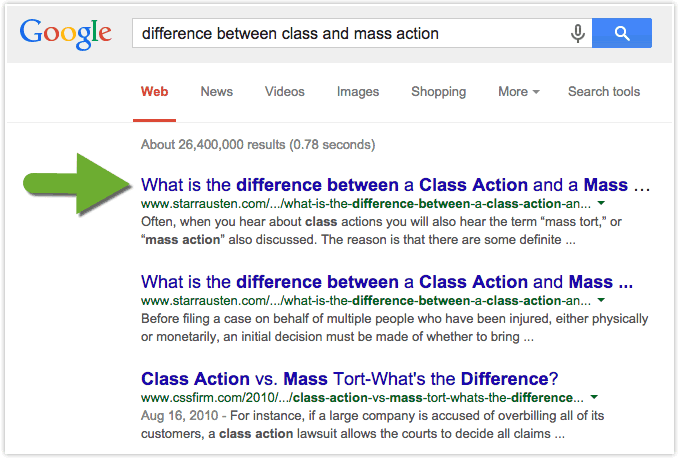This screenshot has width=678, height=459.
Task: Select the Web tab
Action: 154,92
